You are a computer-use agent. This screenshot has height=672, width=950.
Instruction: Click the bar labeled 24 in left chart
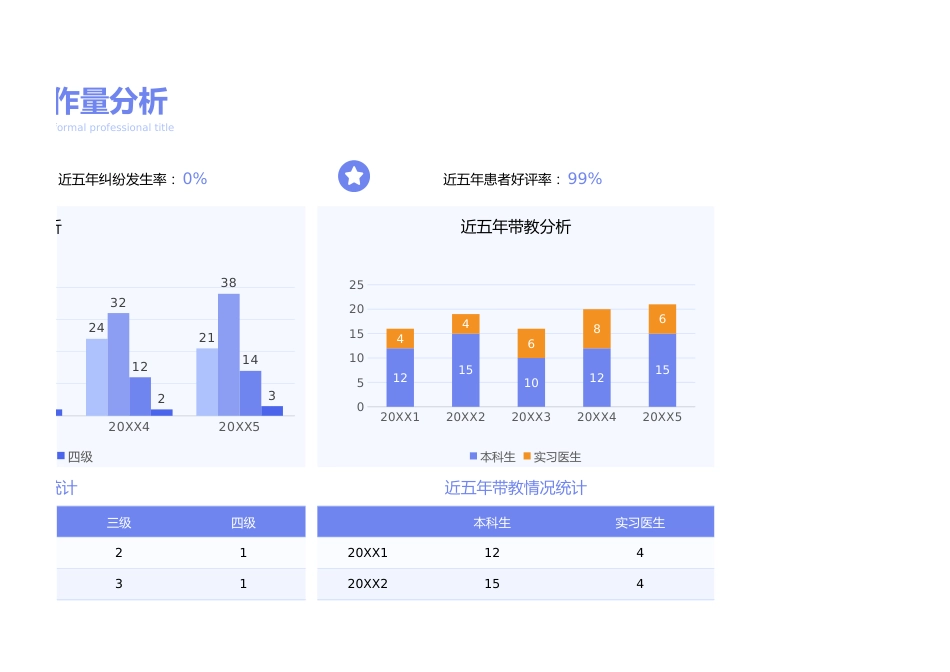pos(97,377)
